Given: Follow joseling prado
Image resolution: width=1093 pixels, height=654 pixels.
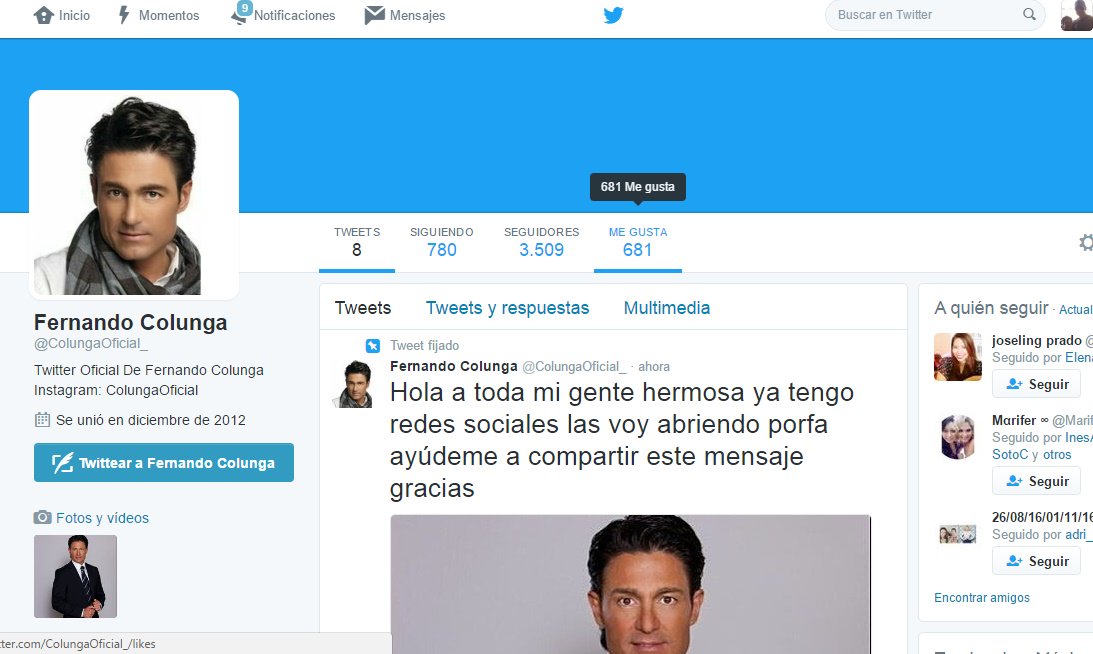Looking at the screenshot, I should [x=1036, y=384].
